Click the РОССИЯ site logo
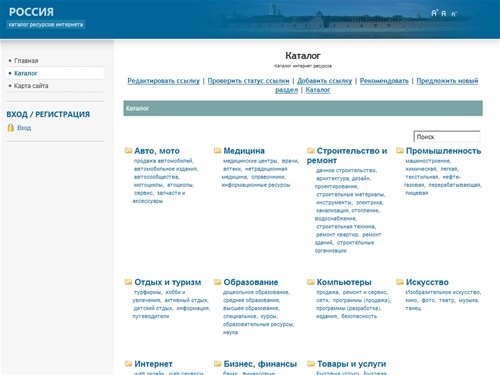Viewport: 500px width, 375px height. click(31, 12)
